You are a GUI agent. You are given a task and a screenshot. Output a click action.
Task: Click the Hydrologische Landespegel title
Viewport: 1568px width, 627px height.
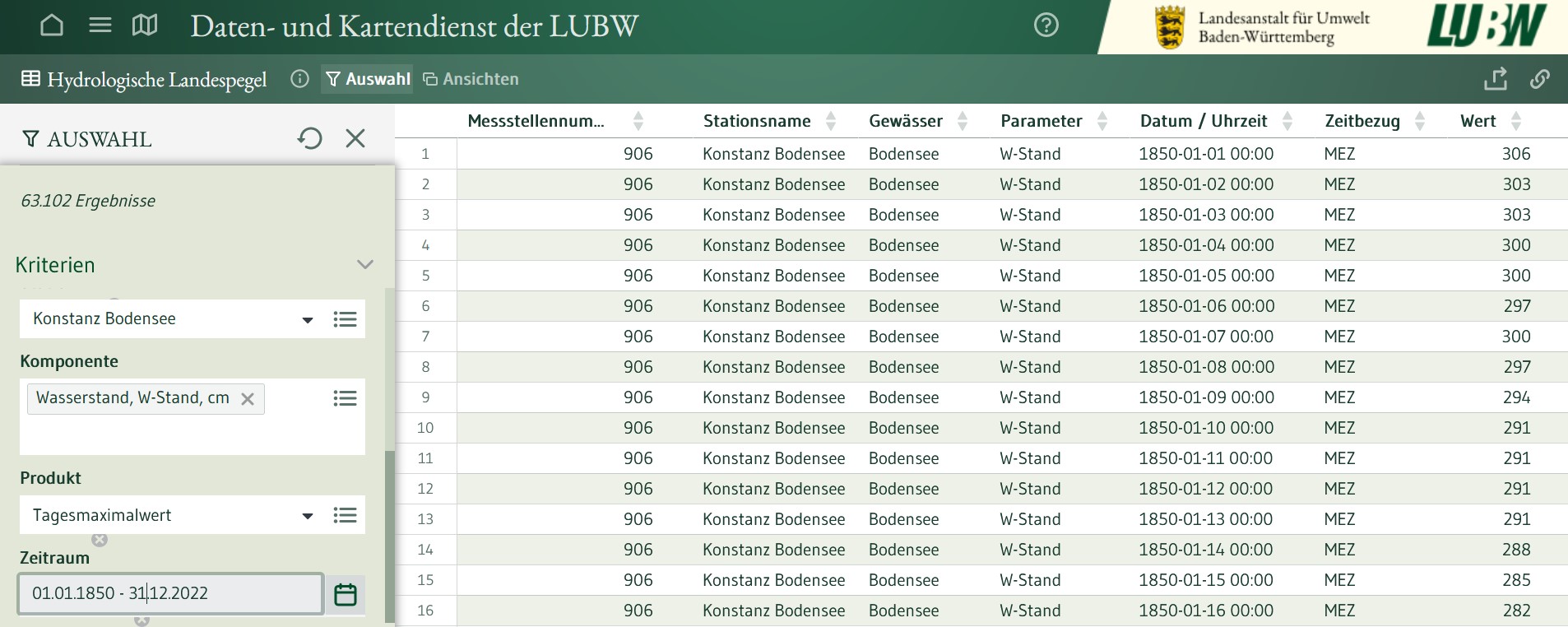157,80
